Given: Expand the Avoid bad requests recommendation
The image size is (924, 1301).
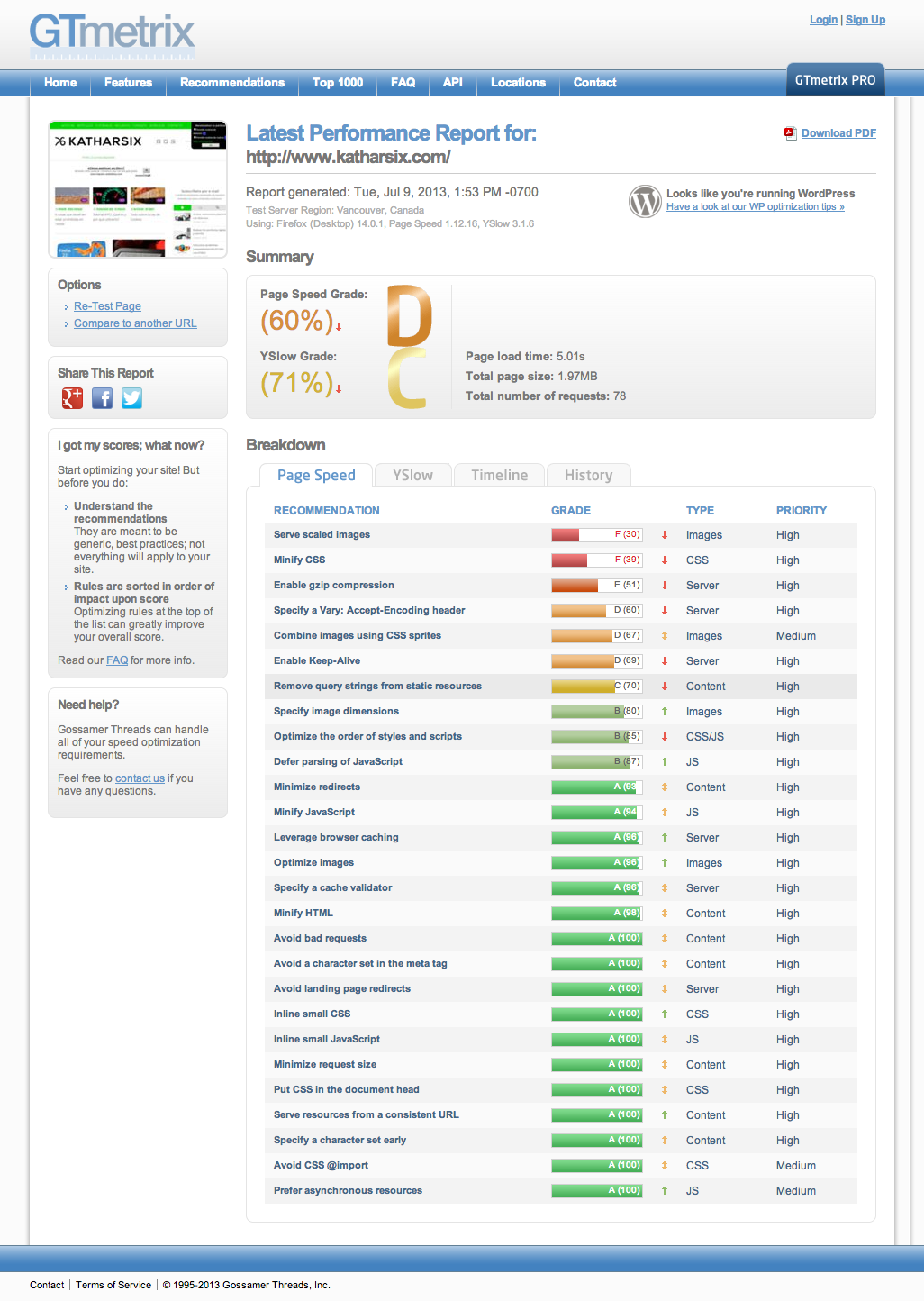Looking at the screenshot, I should (x=560, y=939).
